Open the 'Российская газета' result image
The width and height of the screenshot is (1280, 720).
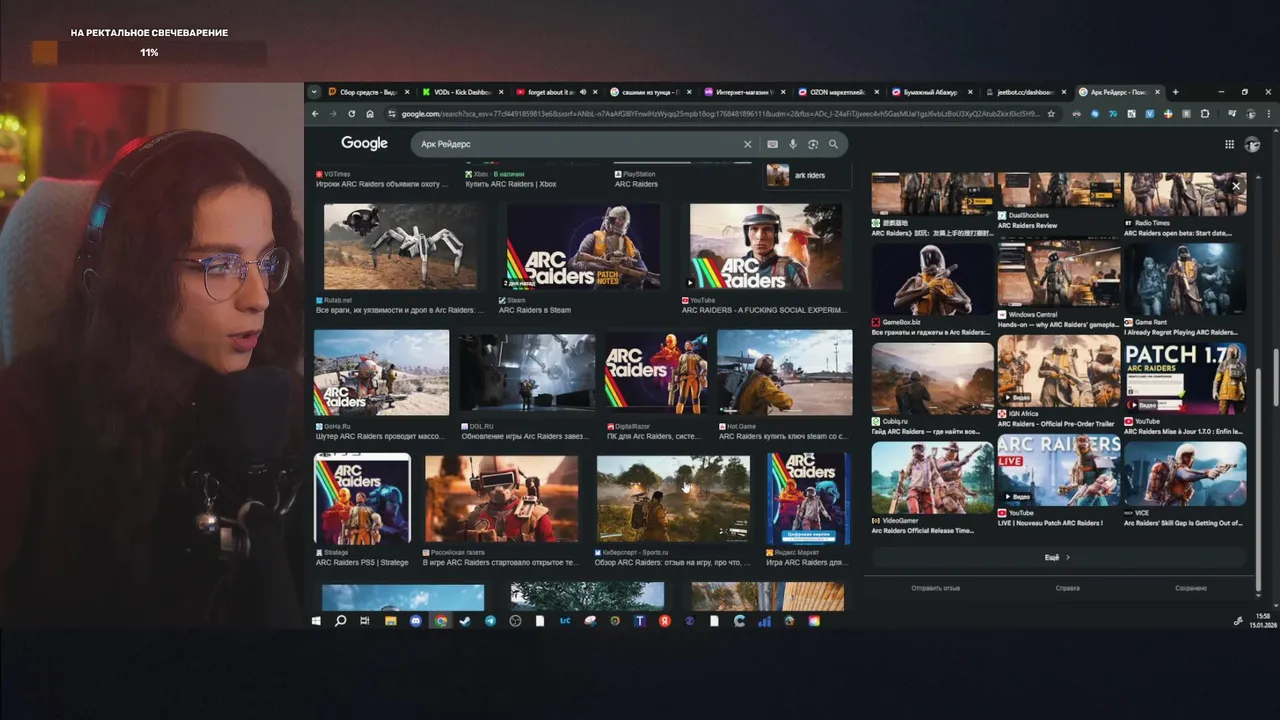(x=501, y=499)
